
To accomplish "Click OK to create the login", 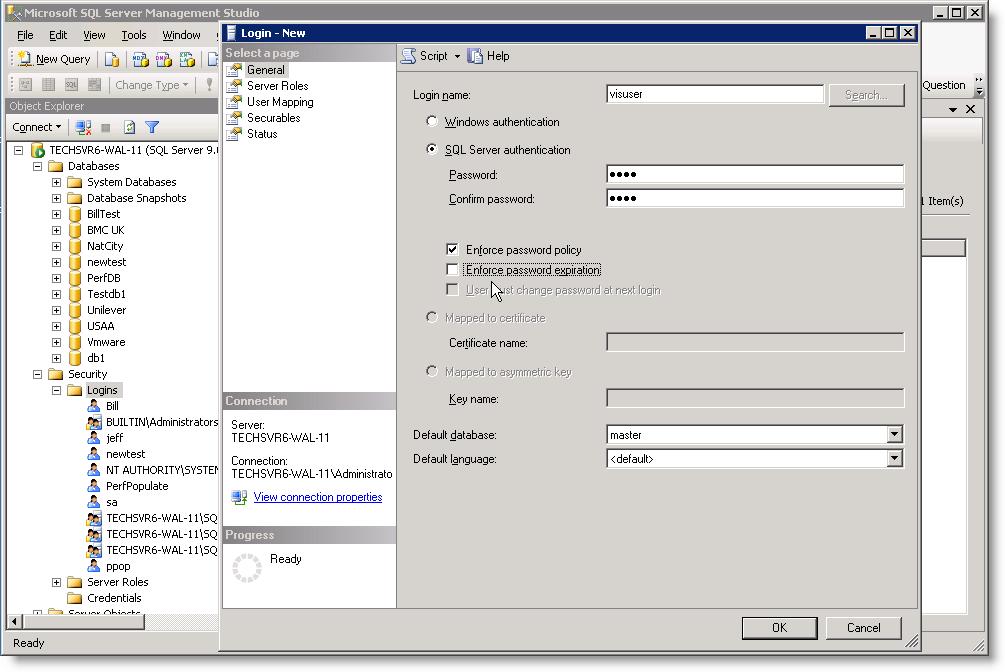I will point(779,628).
